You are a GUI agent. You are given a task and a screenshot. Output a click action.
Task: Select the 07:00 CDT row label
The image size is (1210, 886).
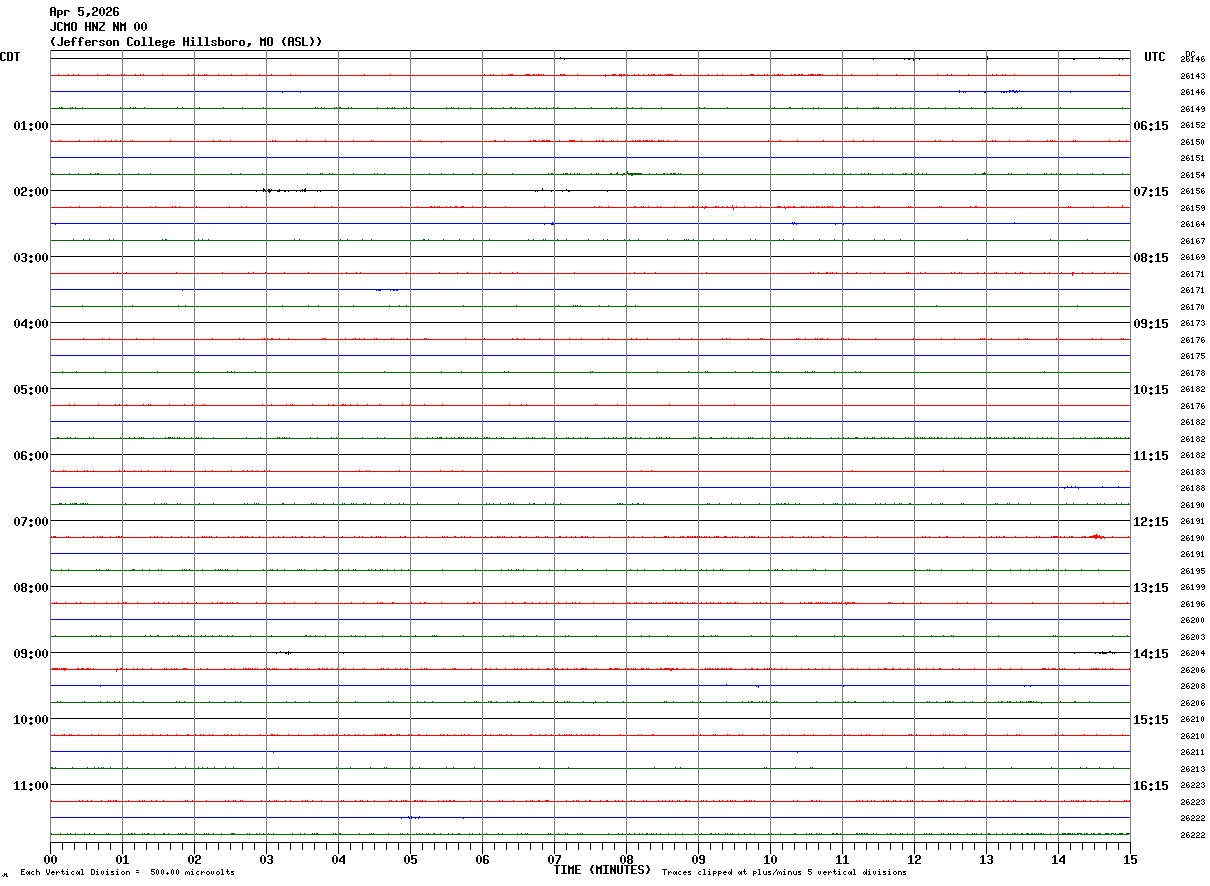[30, 521]
